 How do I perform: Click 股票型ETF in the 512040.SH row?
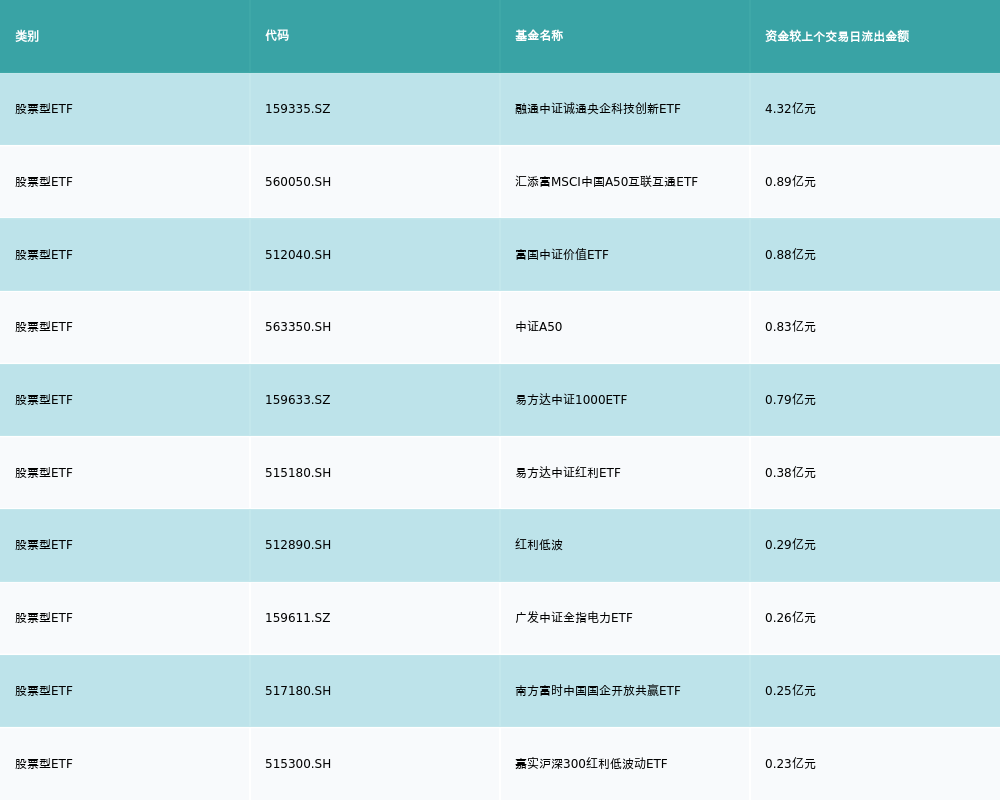(x=44, y=255)
